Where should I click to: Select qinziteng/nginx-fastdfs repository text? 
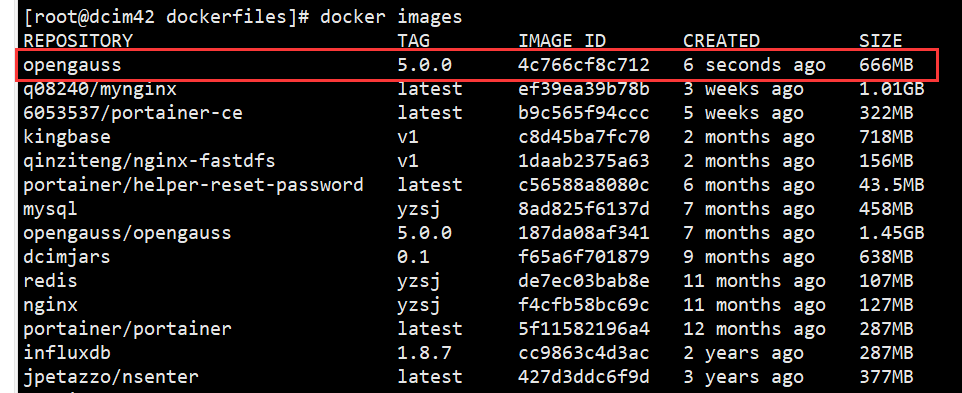149,161
